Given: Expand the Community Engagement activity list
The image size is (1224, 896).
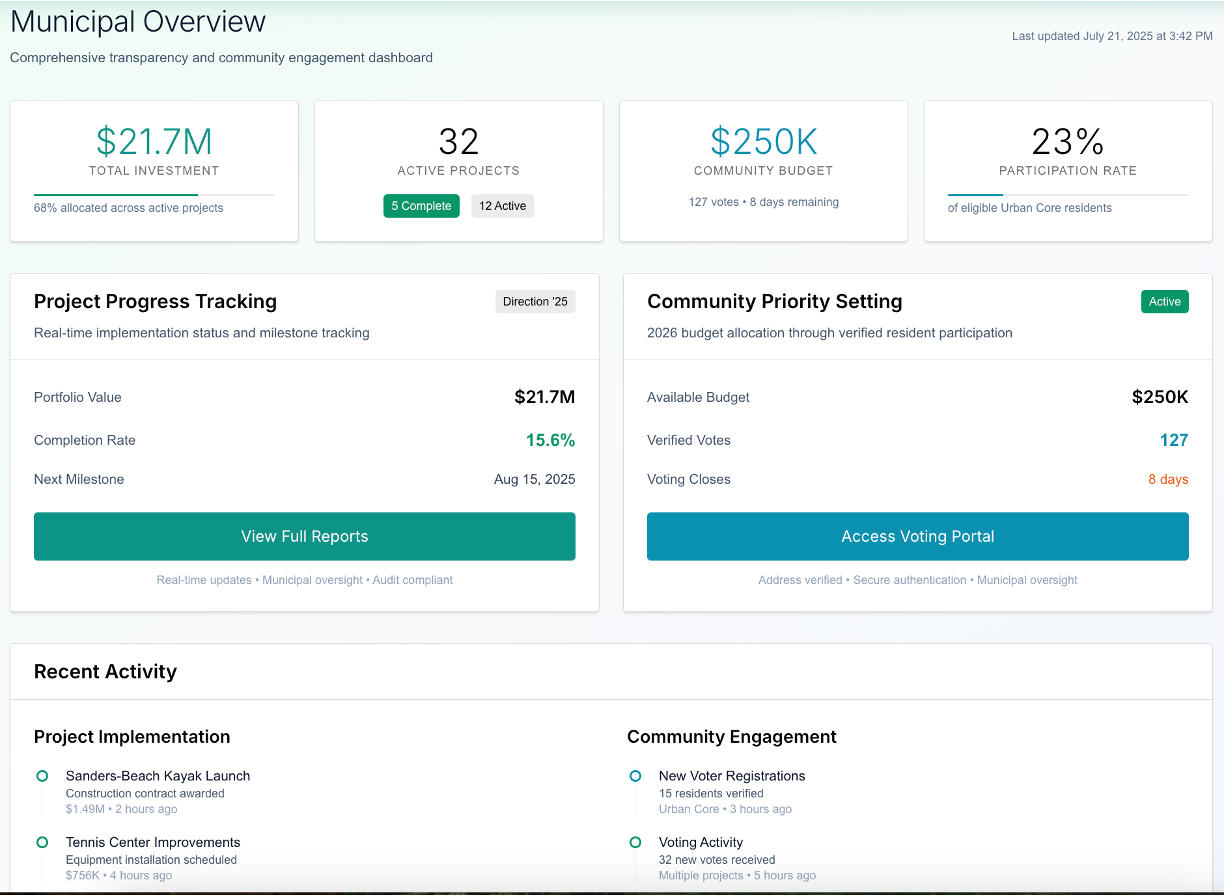Looking at the screenshot, I should pos(731,737).
